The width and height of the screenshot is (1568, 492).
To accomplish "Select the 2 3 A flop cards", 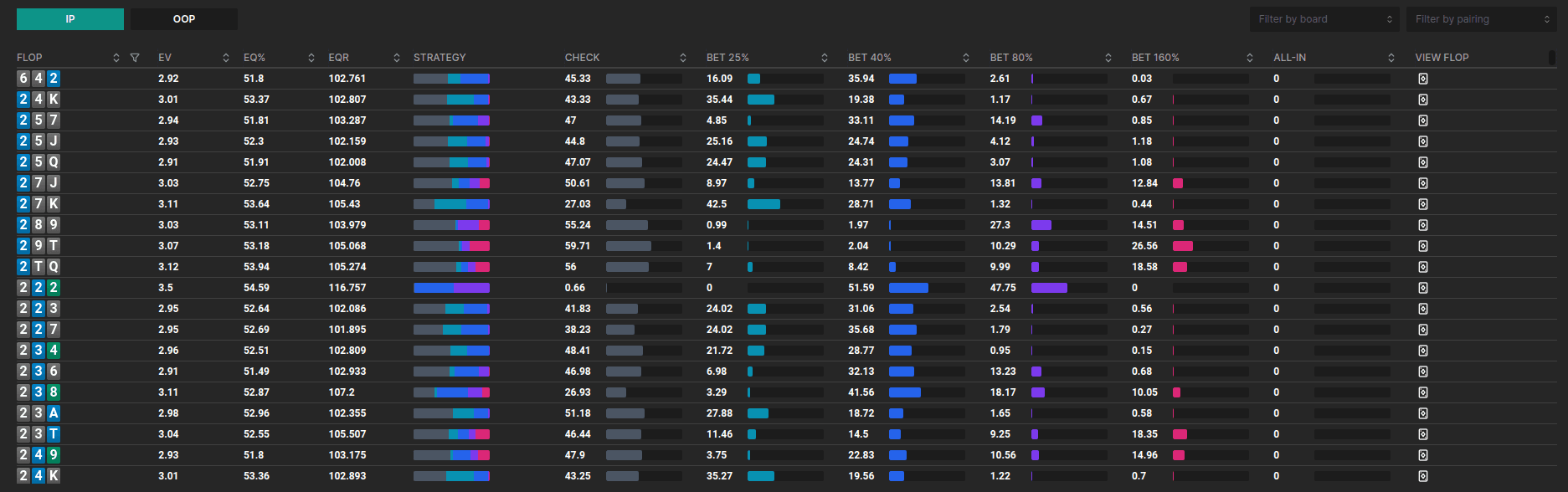I will tap(39, 413).
